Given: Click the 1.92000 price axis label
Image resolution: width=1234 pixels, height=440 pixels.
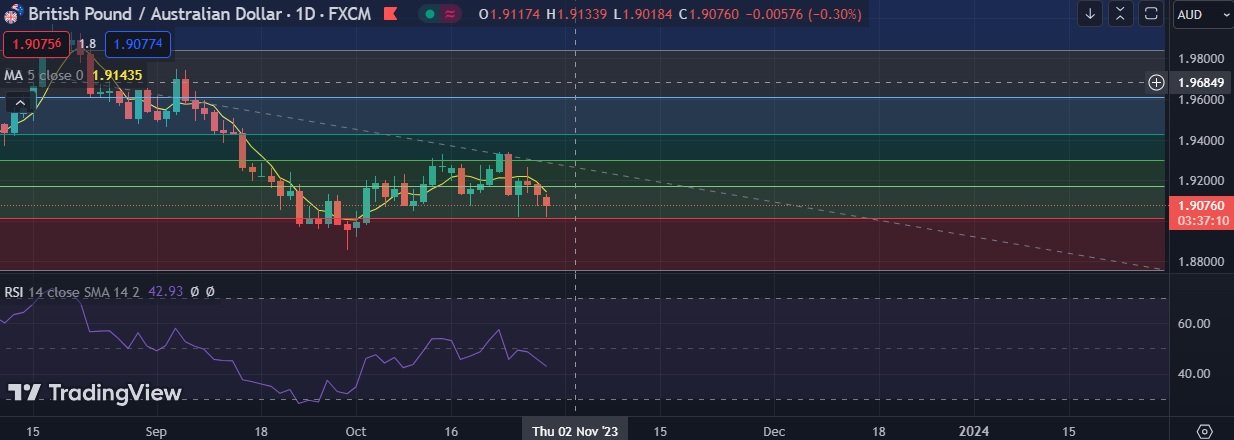Looking at the screenshot, I should click(x=1201, y=182).
